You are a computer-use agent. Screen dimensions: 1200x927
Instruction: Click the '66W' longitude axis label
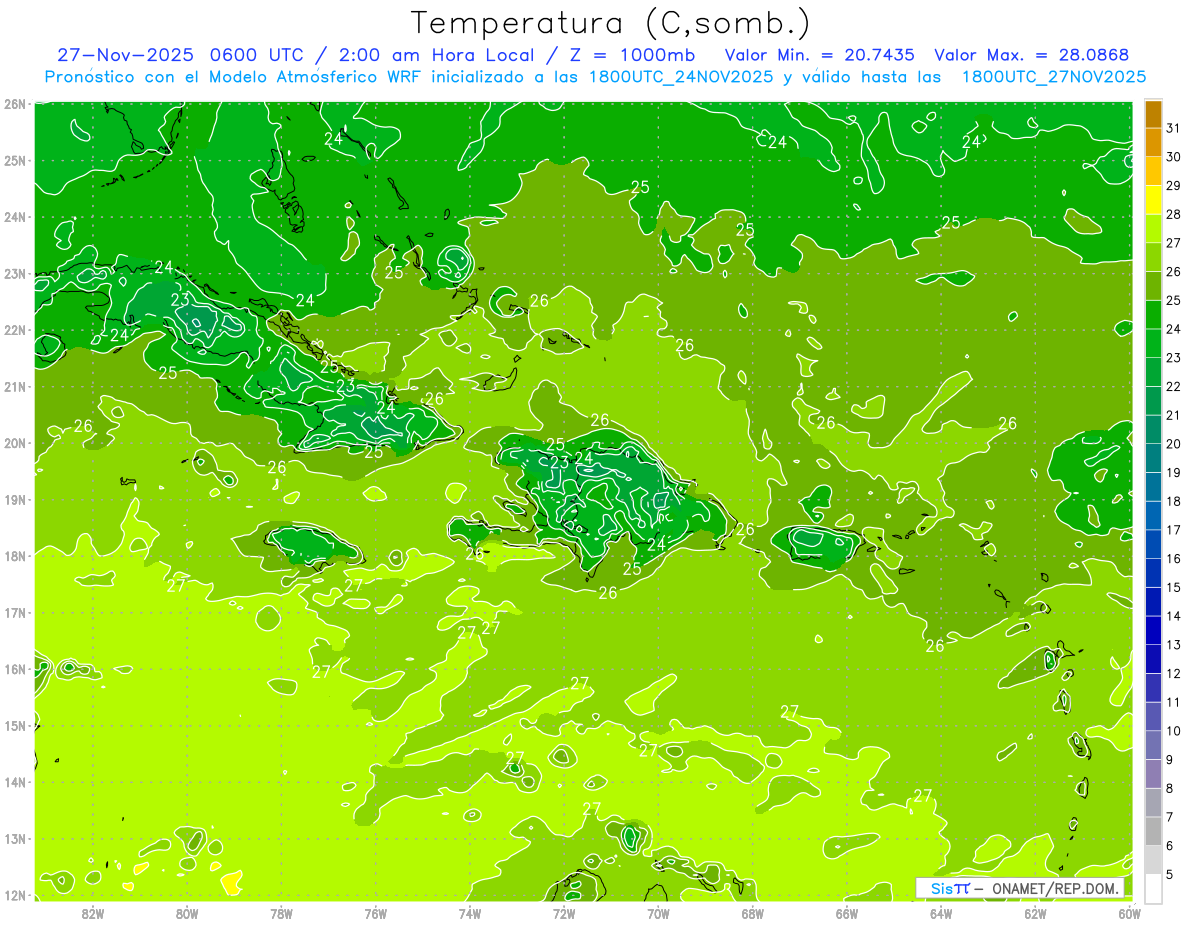pos(847,913)
